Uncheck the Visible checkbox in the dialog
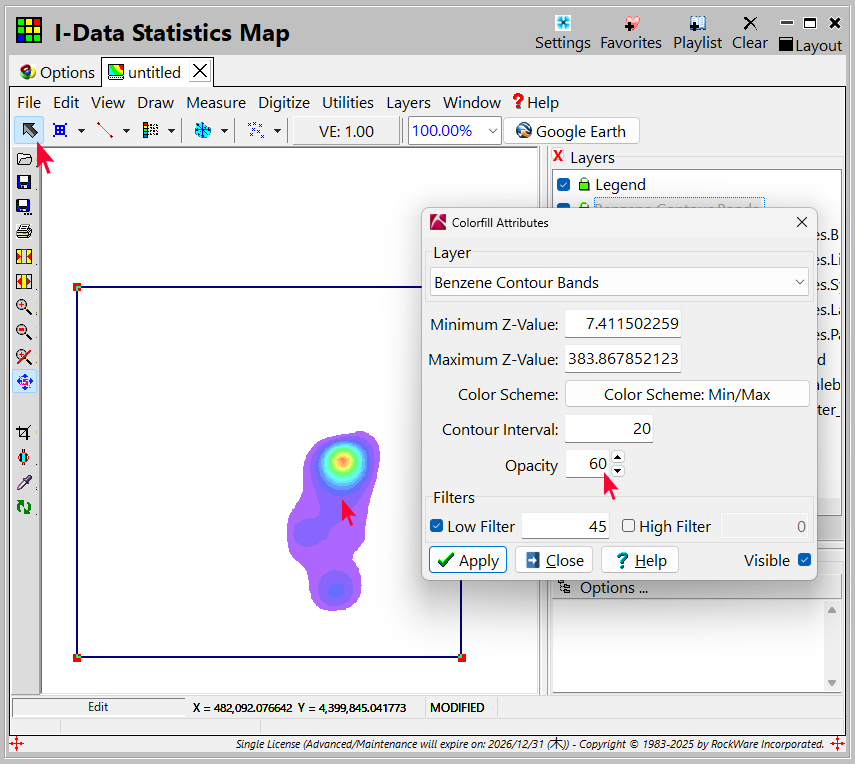The width and height of the screenshot is (855, 764). point(804,560)
